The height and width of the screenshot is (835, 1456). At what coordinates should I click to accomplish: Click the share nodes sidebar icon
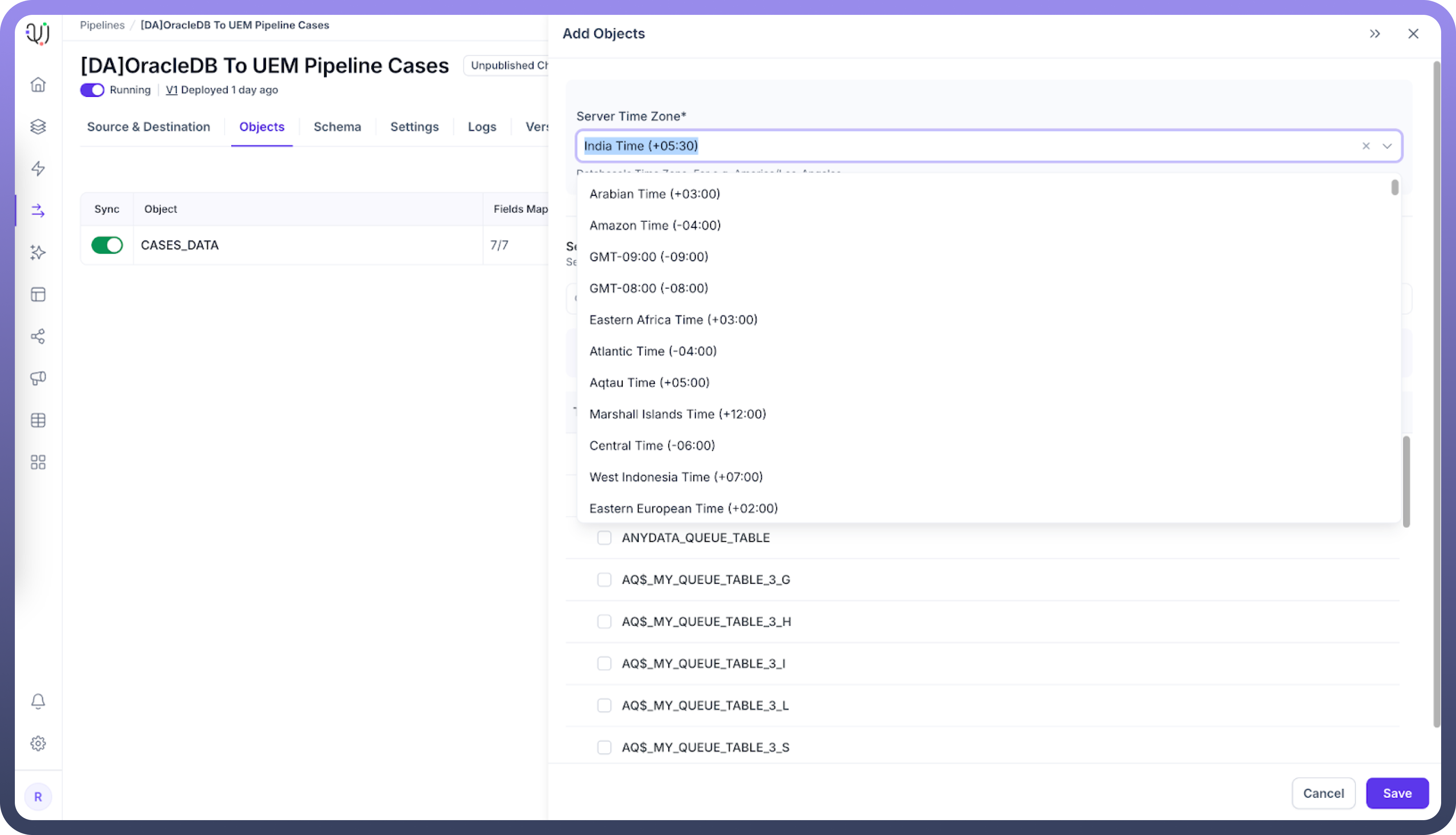pos(38,337)
